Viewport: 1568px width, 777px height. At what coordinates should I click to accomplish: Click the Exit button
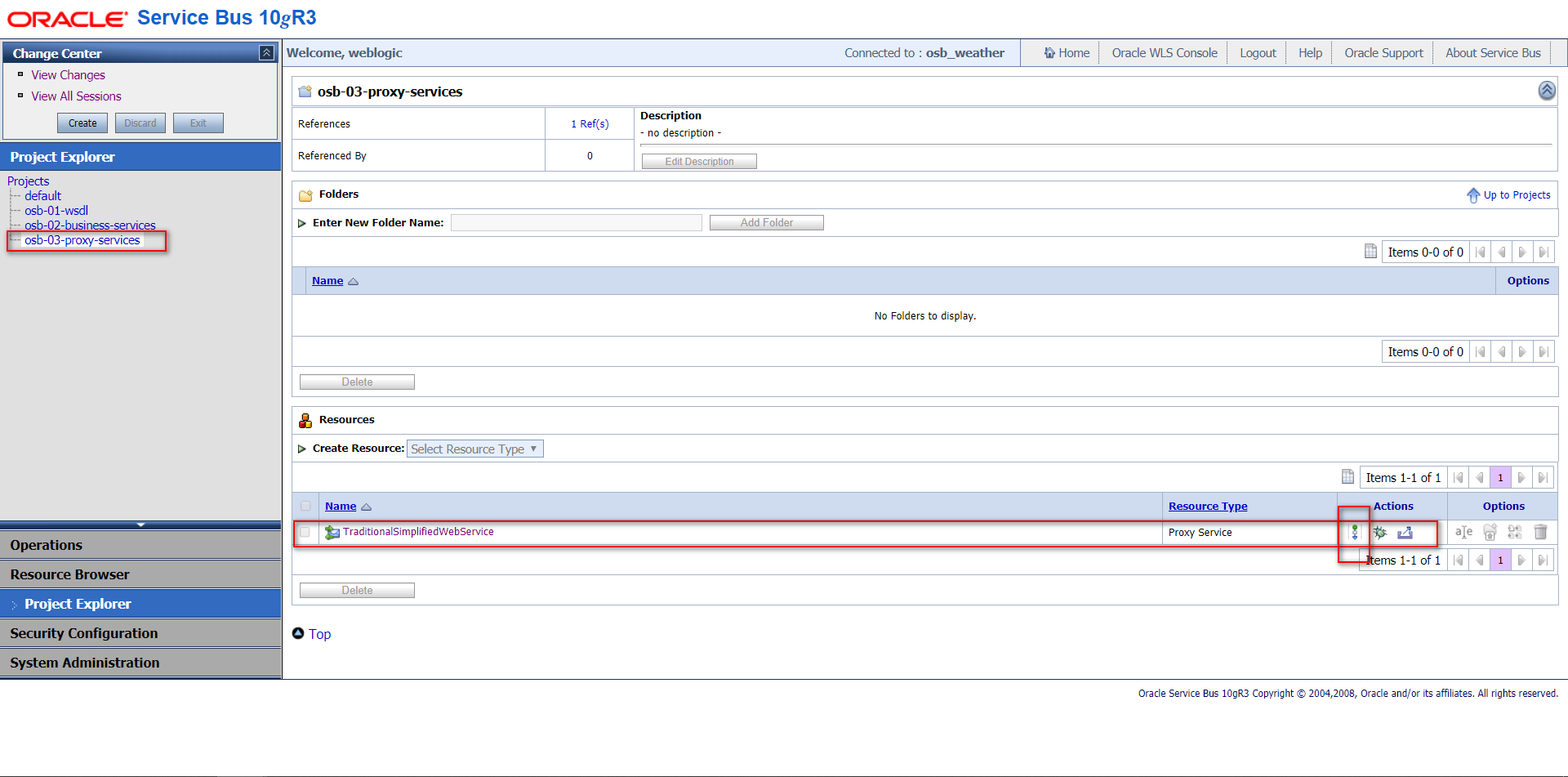coord(198,123)
